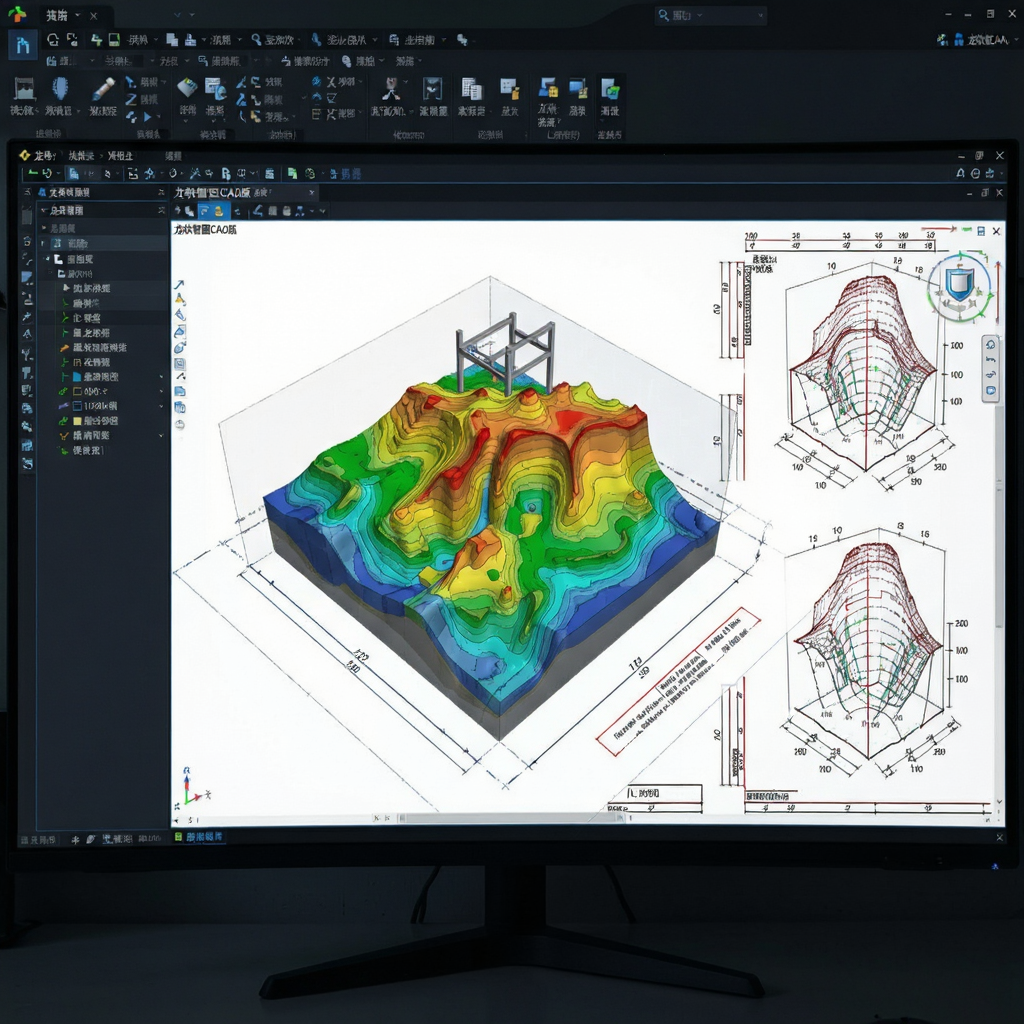Toggle the orange outlined square in the model tree
The height and width of the screenshot is (1024, 1024).
tap(77, 391)
